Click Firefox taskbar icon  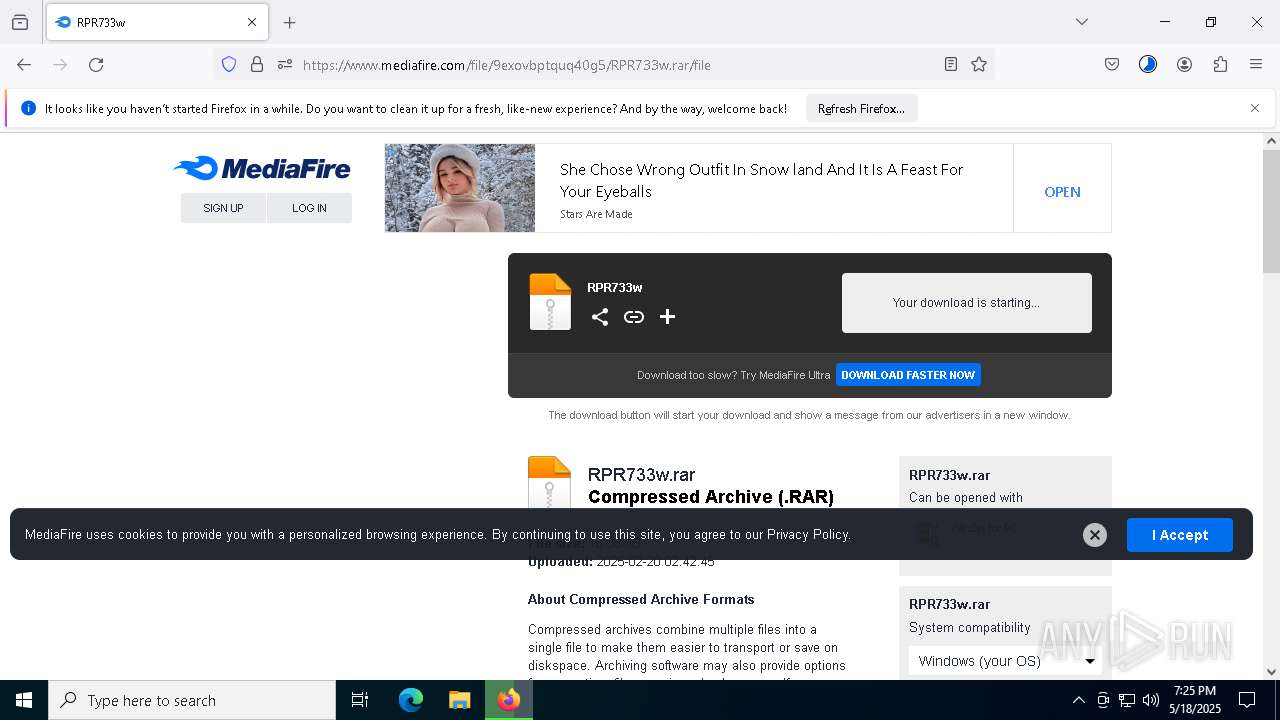tap(509, 700)
